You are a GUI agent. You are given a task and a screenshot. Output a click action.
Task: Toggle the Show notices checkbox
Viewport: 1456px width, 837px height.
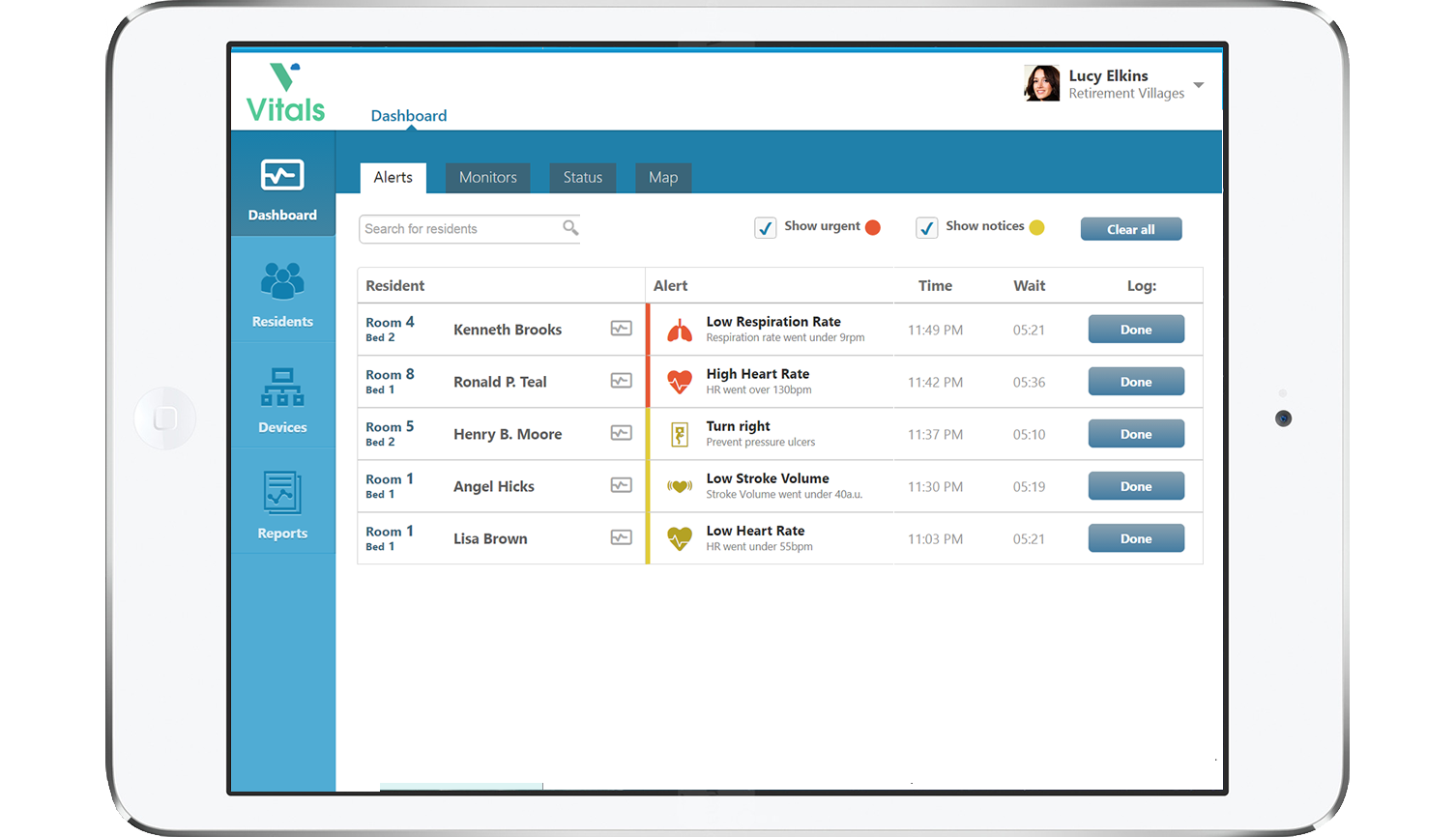926,228
